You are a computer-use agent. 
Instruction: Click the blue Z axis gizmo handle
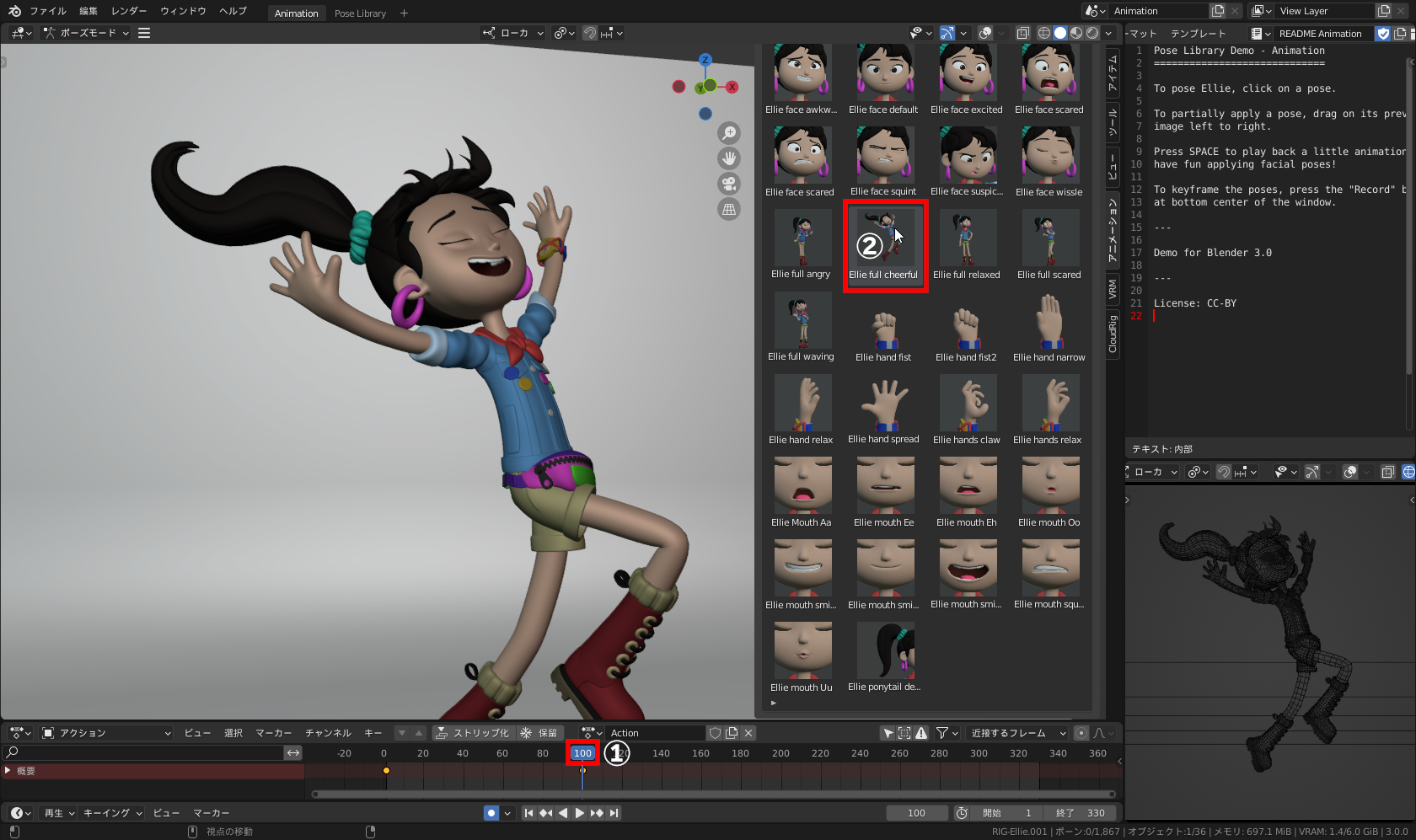coord(705,60)
